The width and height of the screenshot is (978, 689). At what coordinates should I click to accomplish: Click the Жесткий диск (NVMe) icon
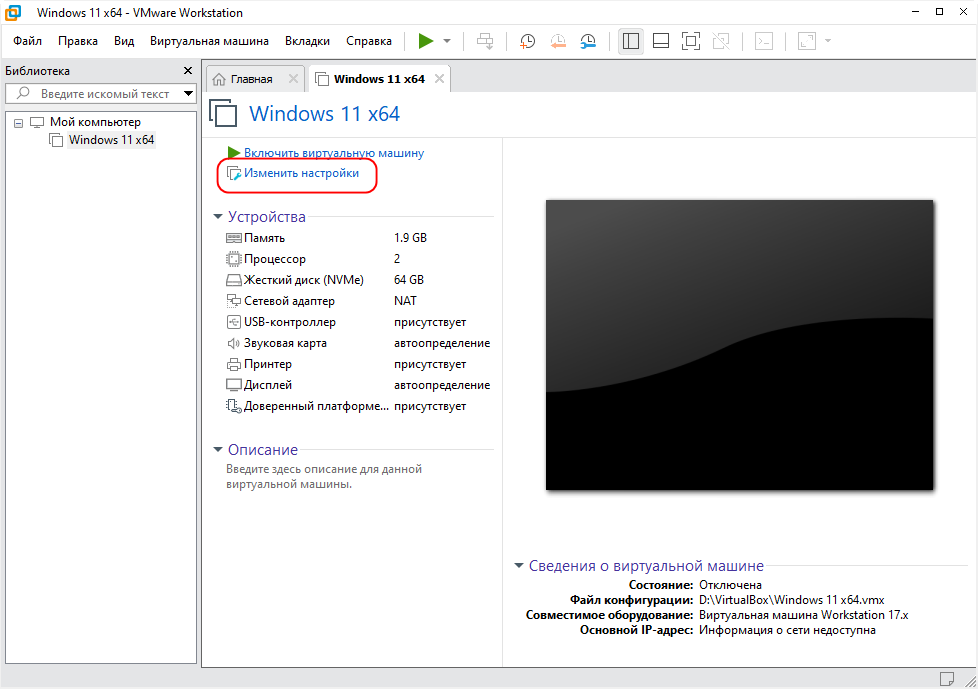[234, 280]
